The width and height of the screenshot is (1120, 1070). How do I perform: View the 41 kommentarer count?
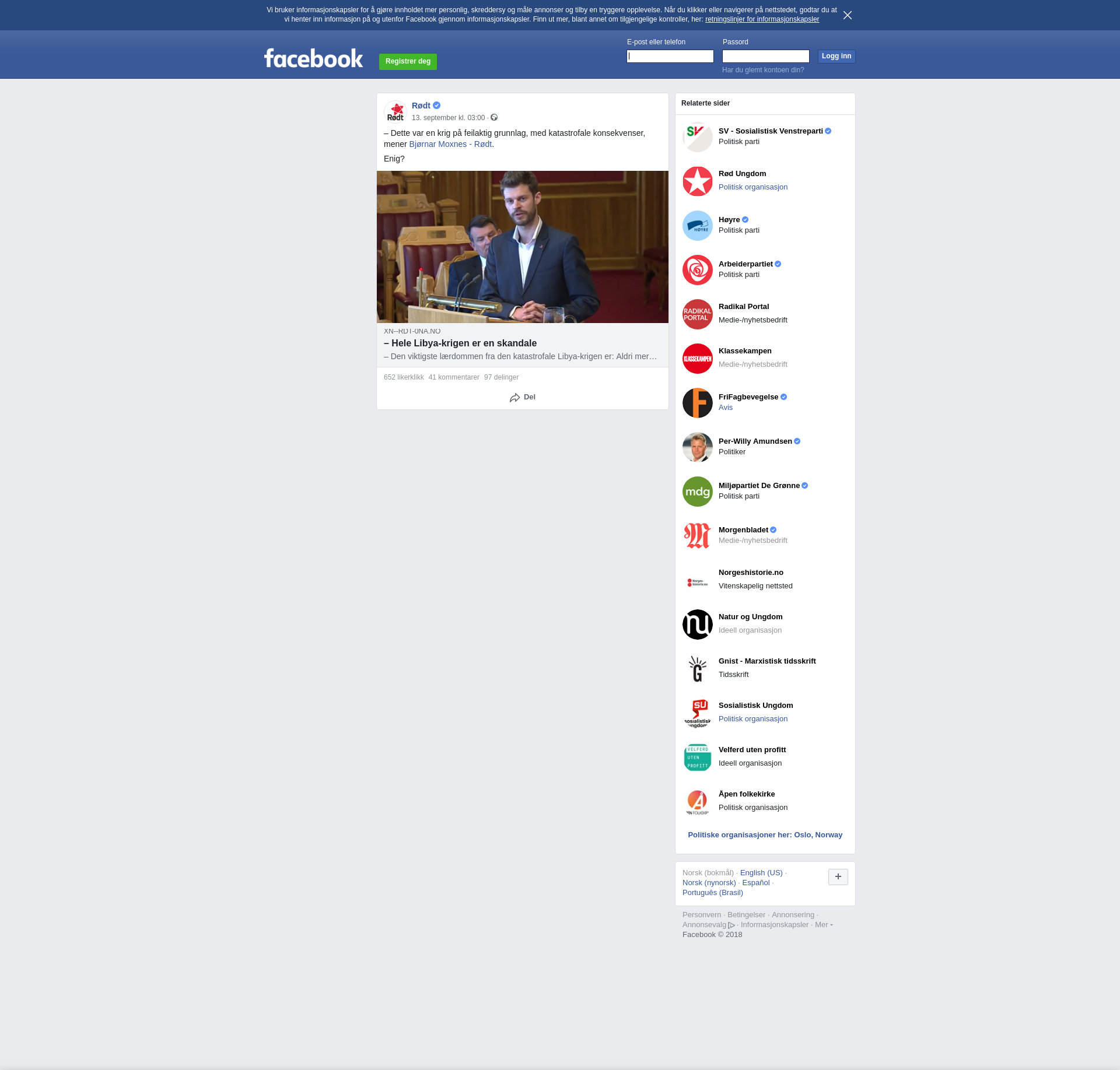(x=454, y=377)
